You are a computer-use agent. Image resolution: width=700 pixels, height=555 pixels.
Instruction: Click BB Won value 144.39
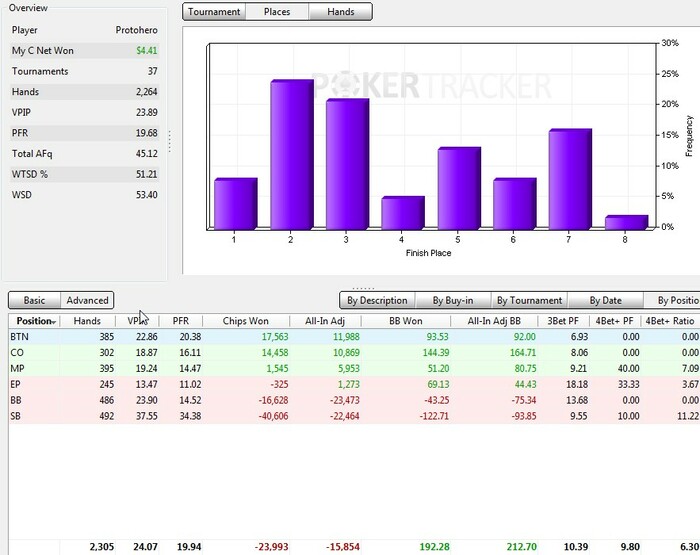[436, 353]
